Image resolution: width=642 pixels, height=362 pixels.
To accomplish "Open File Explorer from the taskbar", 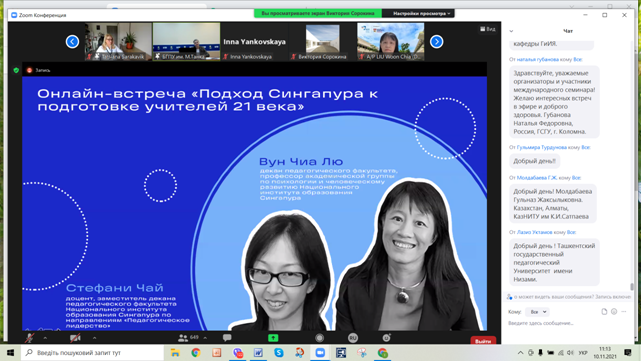I will (x=175, y=353).
